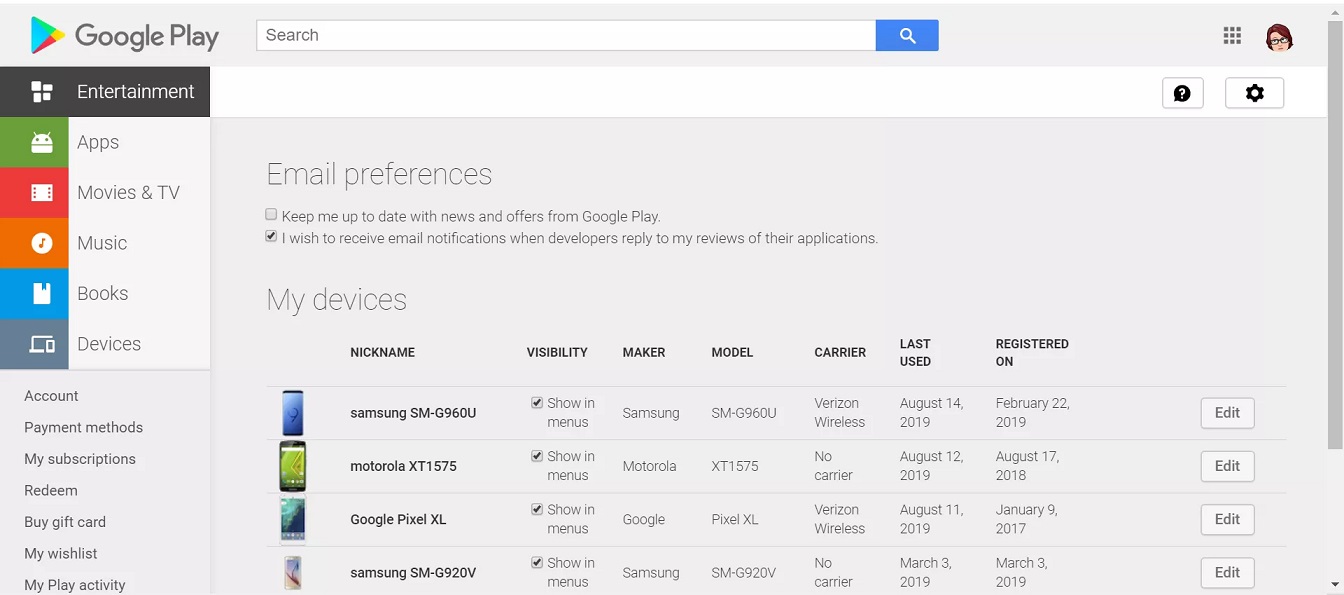Open the Entertainment menu section

click(x=105, y=92)
